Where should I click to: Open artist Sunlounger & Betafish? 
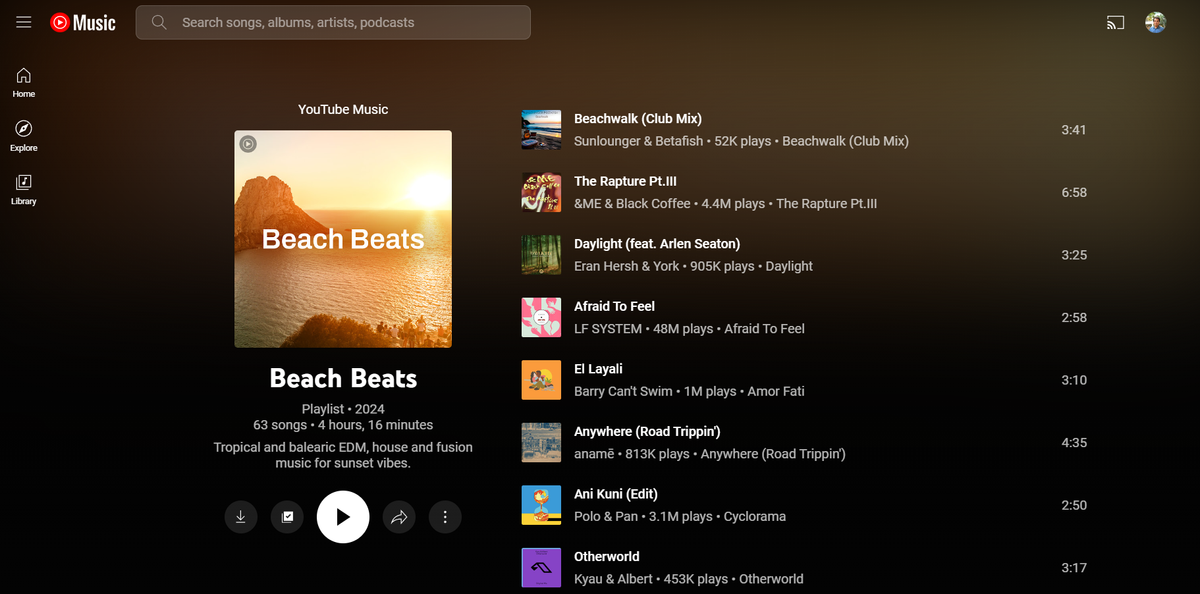(x=639, y=141)
